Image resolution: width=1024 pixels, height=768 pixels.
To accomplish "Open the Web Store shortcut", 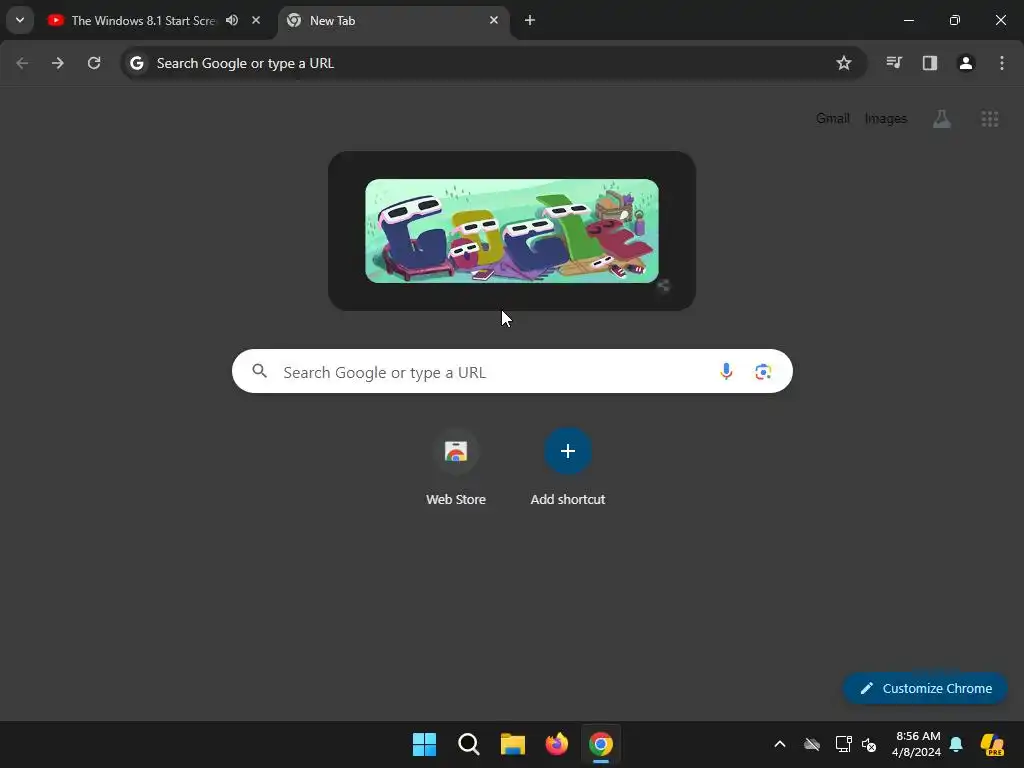I will pyautogui.click(x=456, y=468).
